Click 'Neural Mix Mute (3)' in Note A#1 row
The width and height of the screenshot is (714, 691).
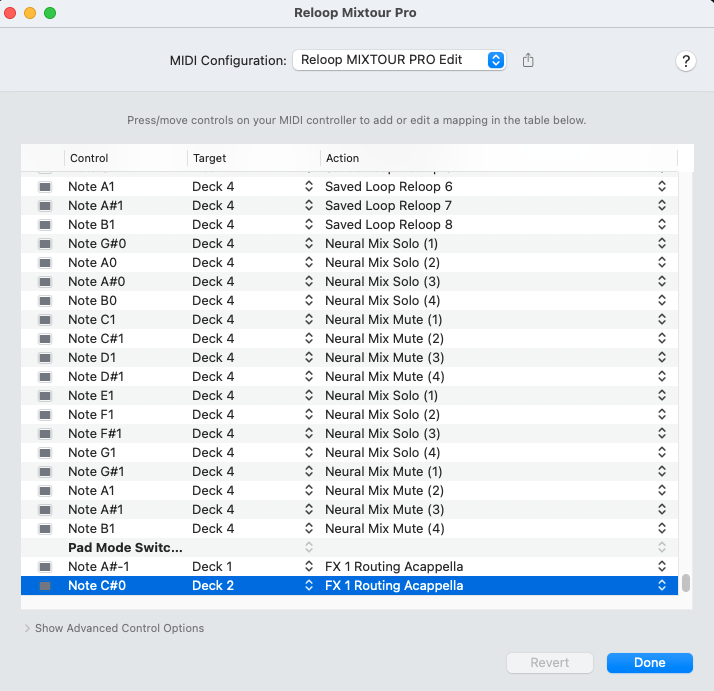tap(385, 510)
